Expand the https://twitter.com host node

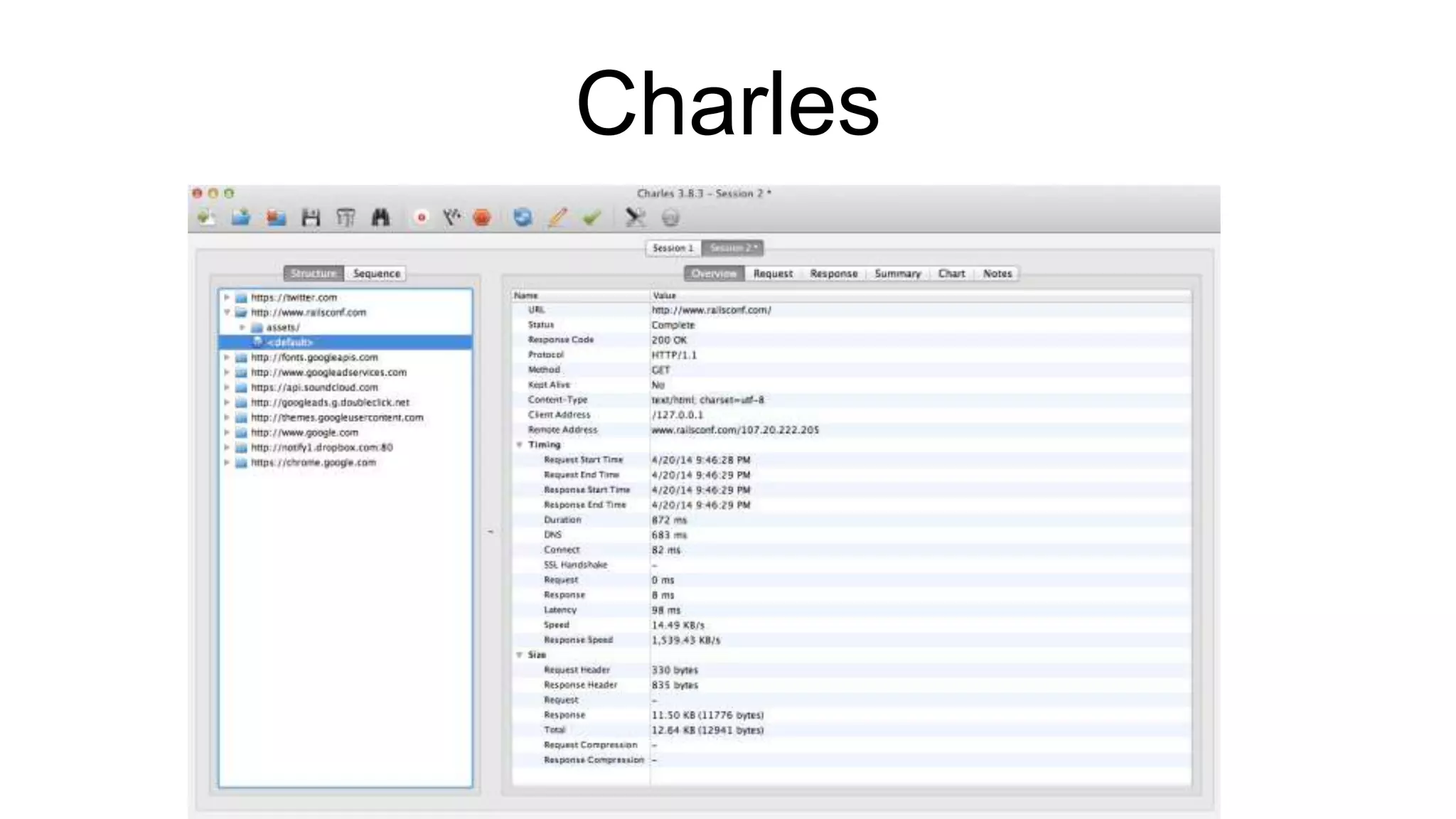tap(227, 298)
